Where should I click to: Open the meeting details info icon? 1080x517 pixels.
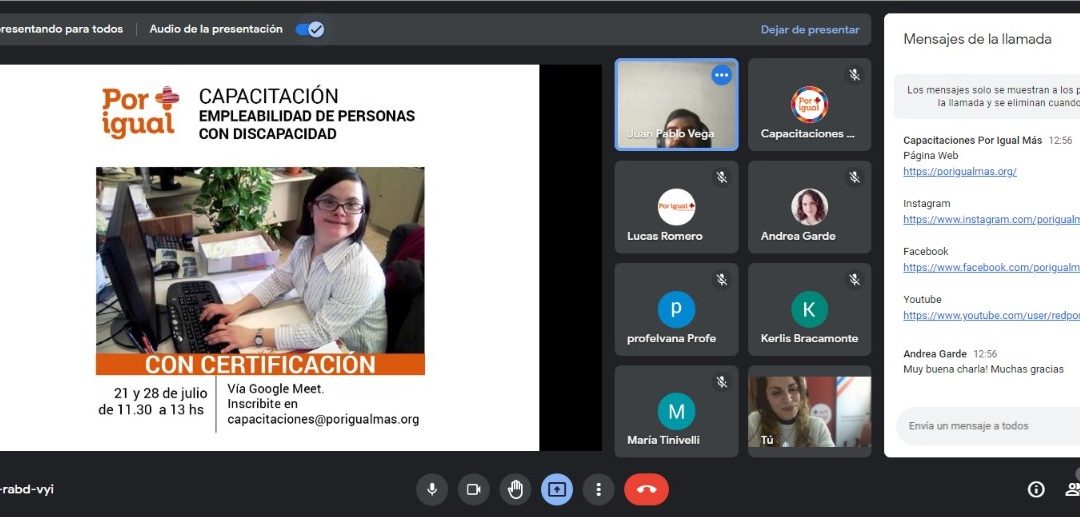coord(1036,489)
